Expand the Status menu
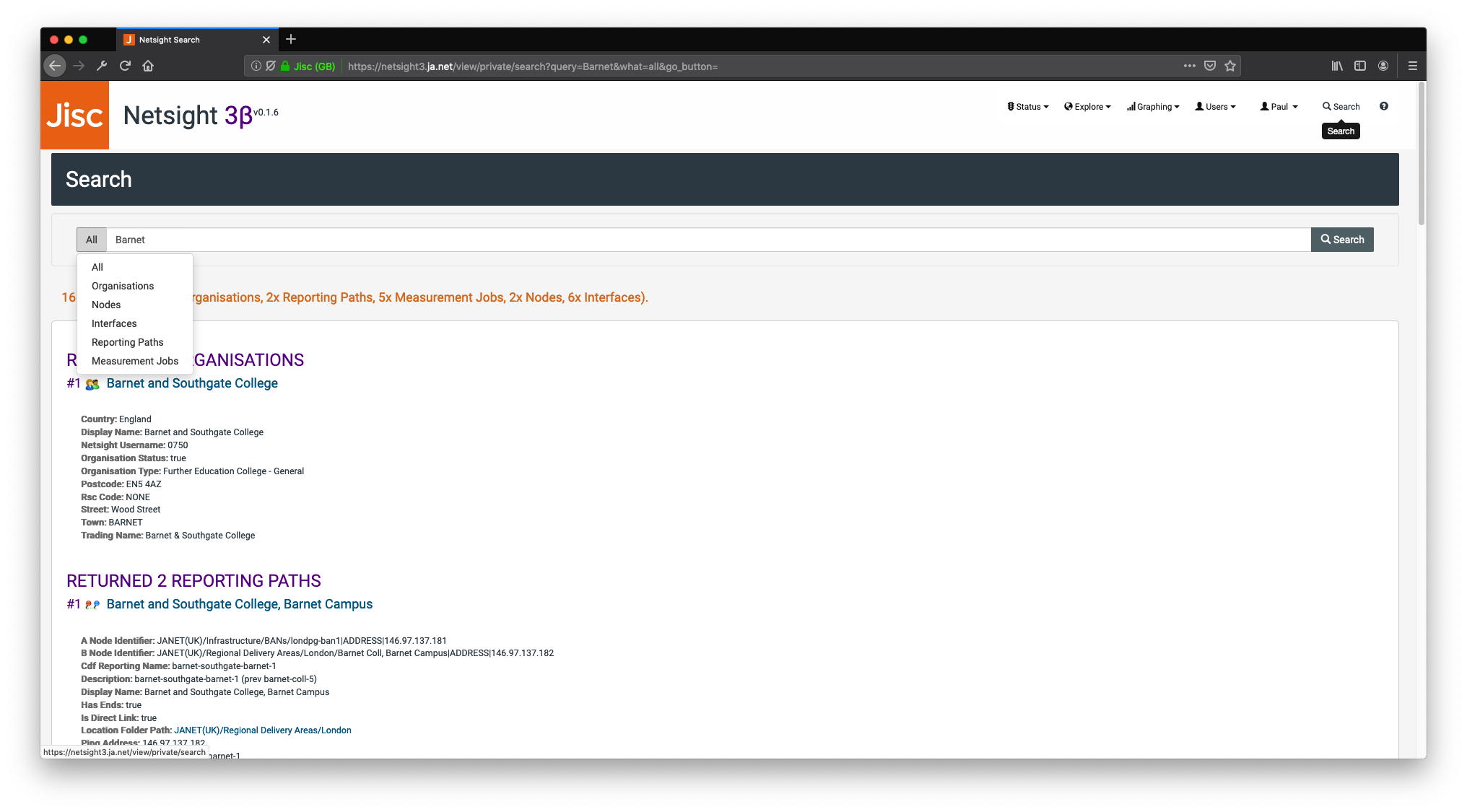Viewport: 1467px width, 812px height. click(x=1028, y=107)
